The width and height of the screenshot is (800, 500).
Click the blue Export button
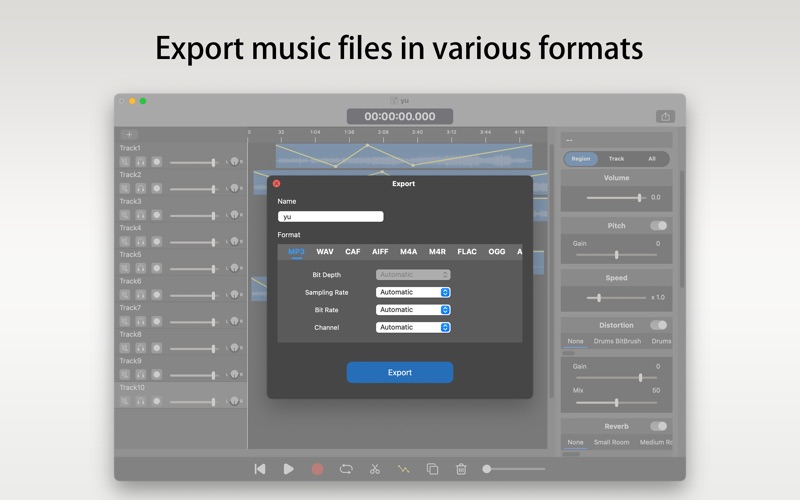click(x=399, y=372)
